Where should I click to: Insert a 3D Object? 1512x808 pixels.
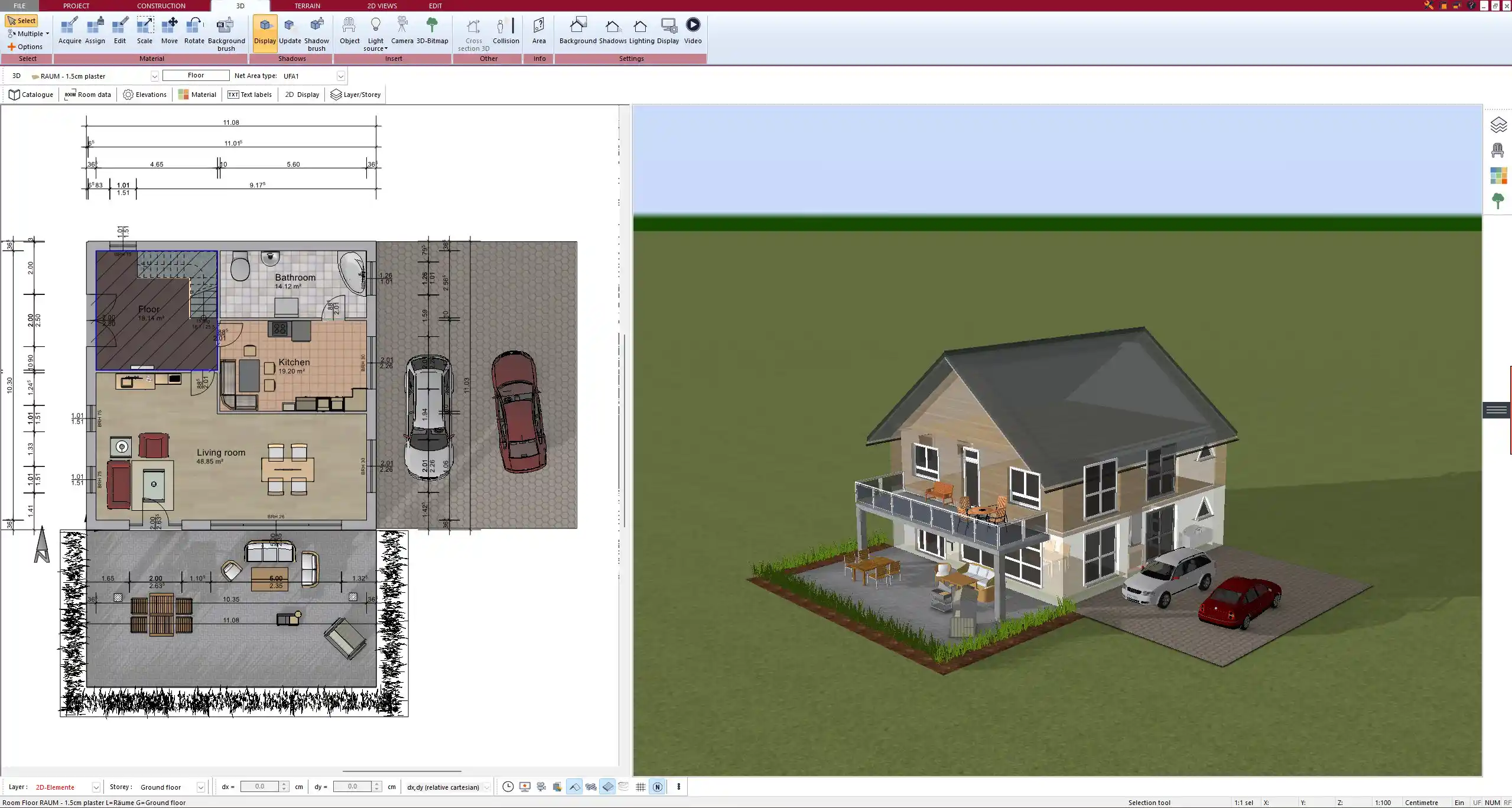[x=349, y=31]
